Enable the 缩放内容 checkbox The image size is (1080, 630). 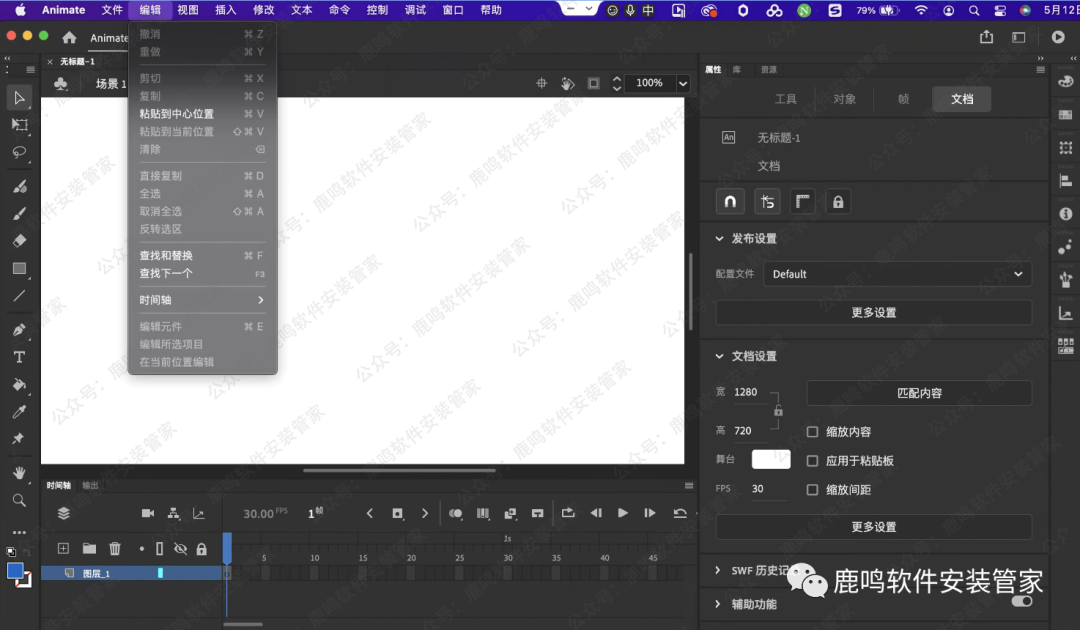coord(813,432)
